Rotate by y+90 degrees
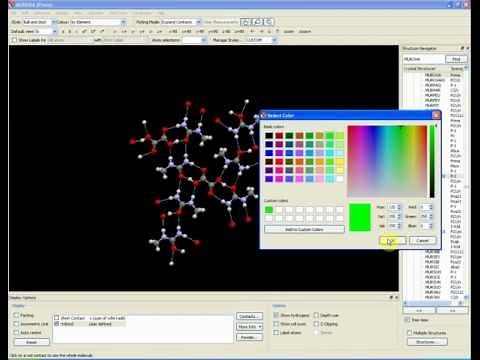The image size is (480, 360). 213,31
